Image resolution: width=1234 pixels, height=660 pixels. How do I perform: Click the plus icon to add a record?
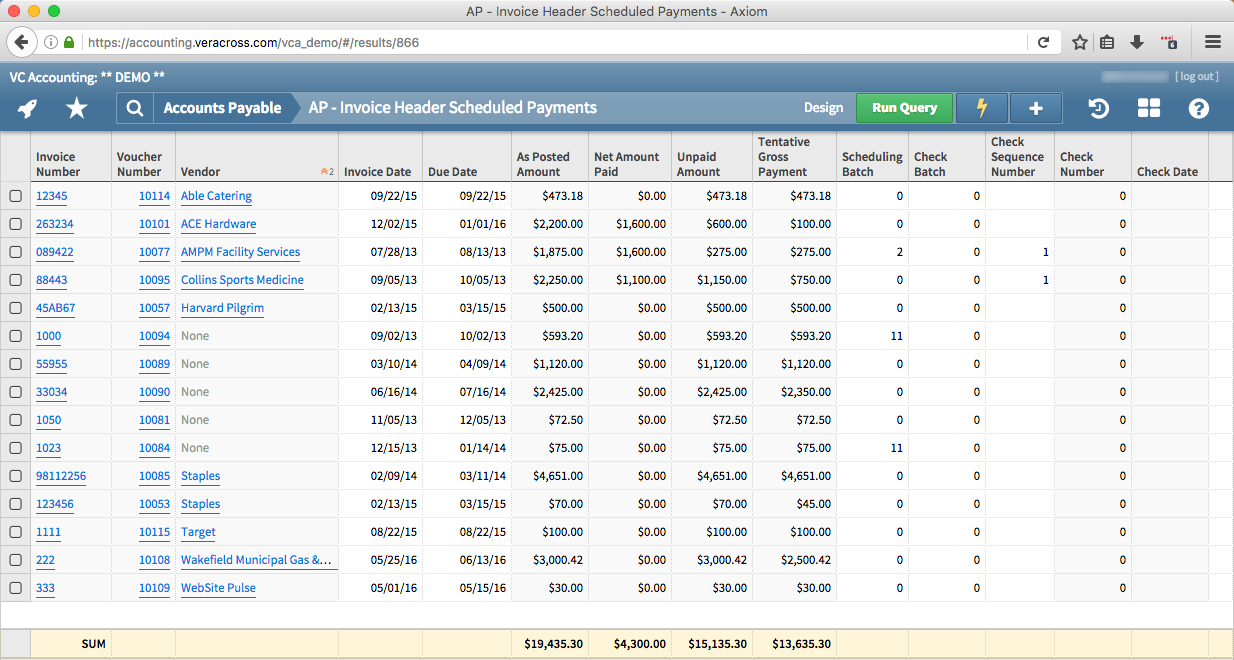pyautogui.click(x=1036, y=107)
